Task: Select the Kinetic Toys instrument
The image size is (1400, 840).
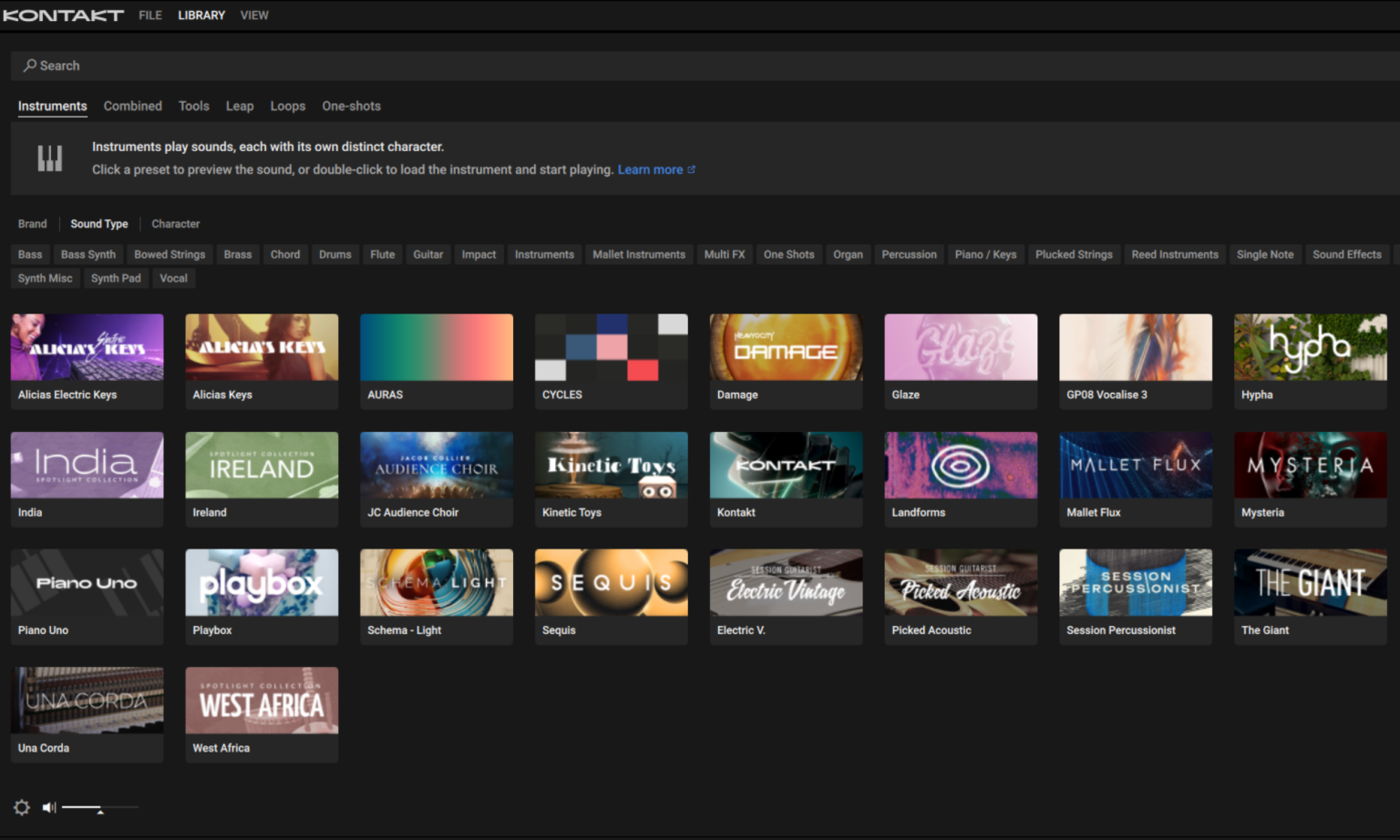Action: click(x=611, y=466)
